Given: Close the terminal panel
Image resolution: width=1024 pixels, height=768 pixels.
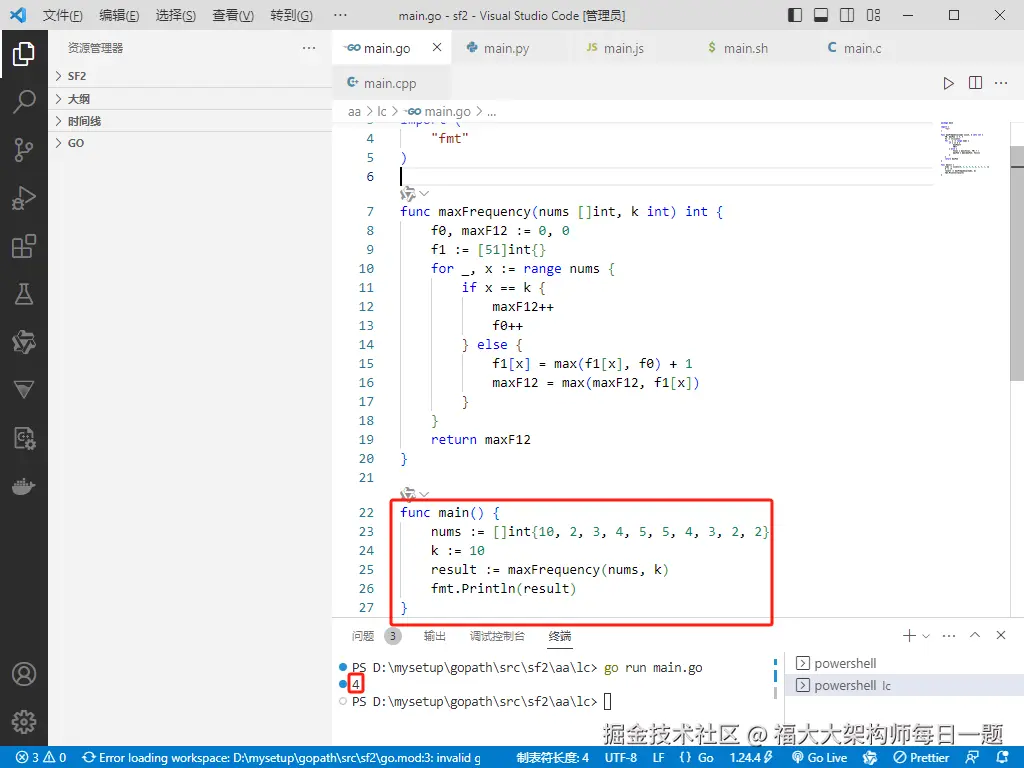Looking at the screenshot, I should (1000, 635).
